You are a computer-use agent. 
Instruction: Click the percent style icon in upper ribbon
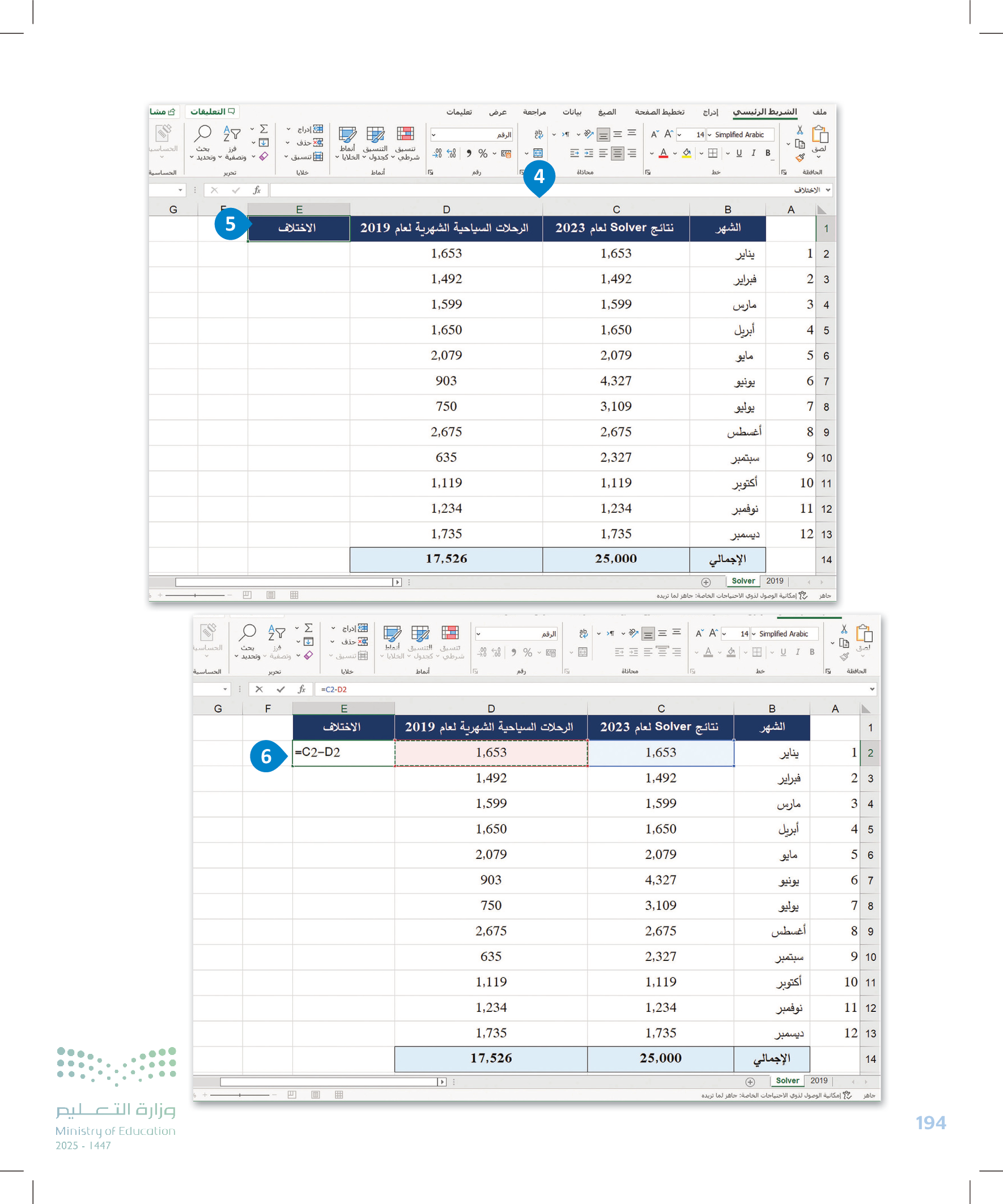click(483, 154)
